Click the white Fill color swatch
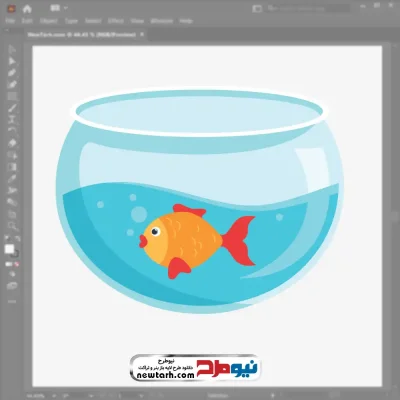The width and height of the screenshot is (400, 400). [9, 249]
